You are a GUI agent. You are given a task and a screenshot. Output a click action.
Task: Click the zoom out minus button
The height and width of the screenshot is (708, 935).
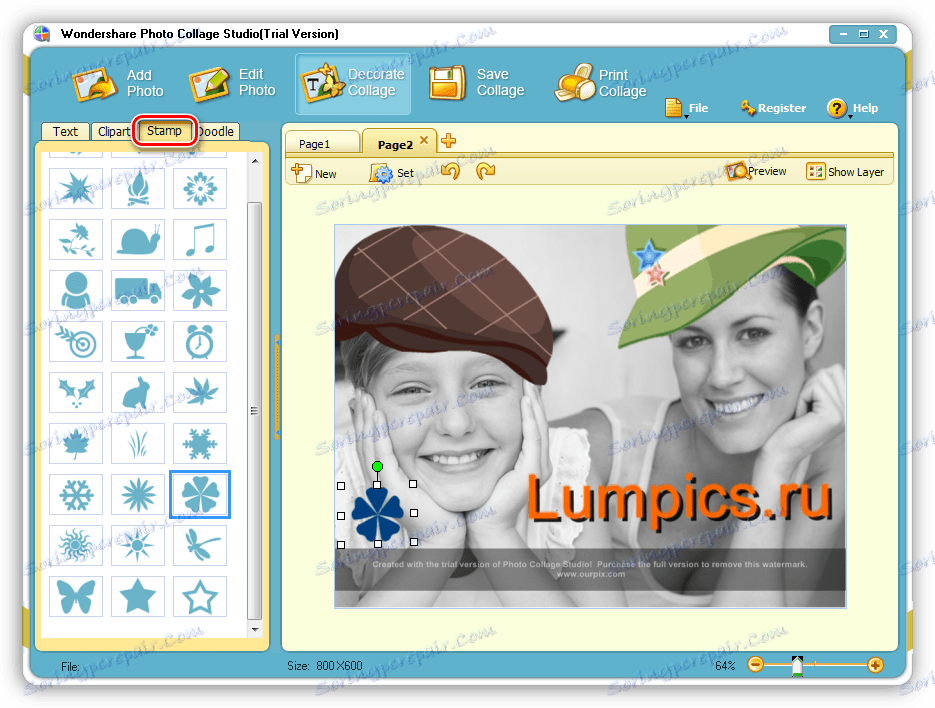point(756,664)
